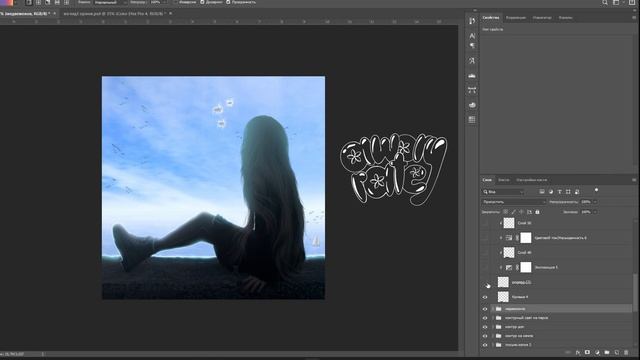This screenshot has height=360, width=640.
Task: Close the second document tab
Action: pyautogui.click(x=171, y=13)
